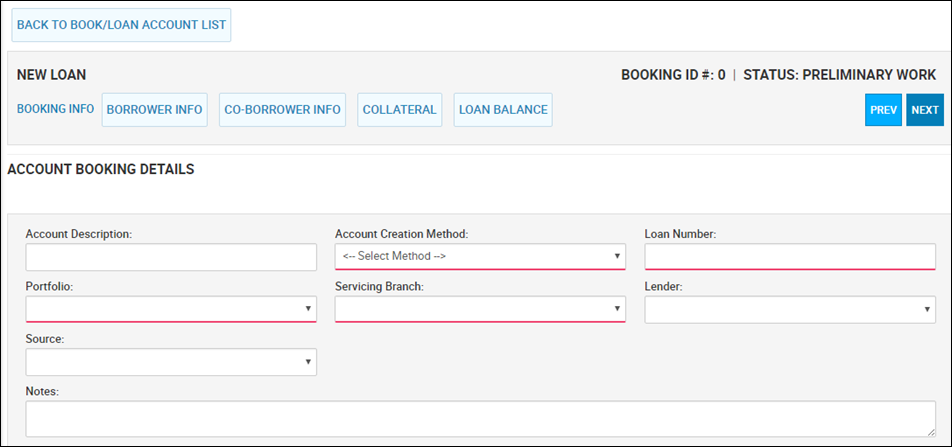Image resolution: width=952 pixels, height=447 pixels.
Task: Open the Account Creation Method dropdown
Action: point(480,256)
